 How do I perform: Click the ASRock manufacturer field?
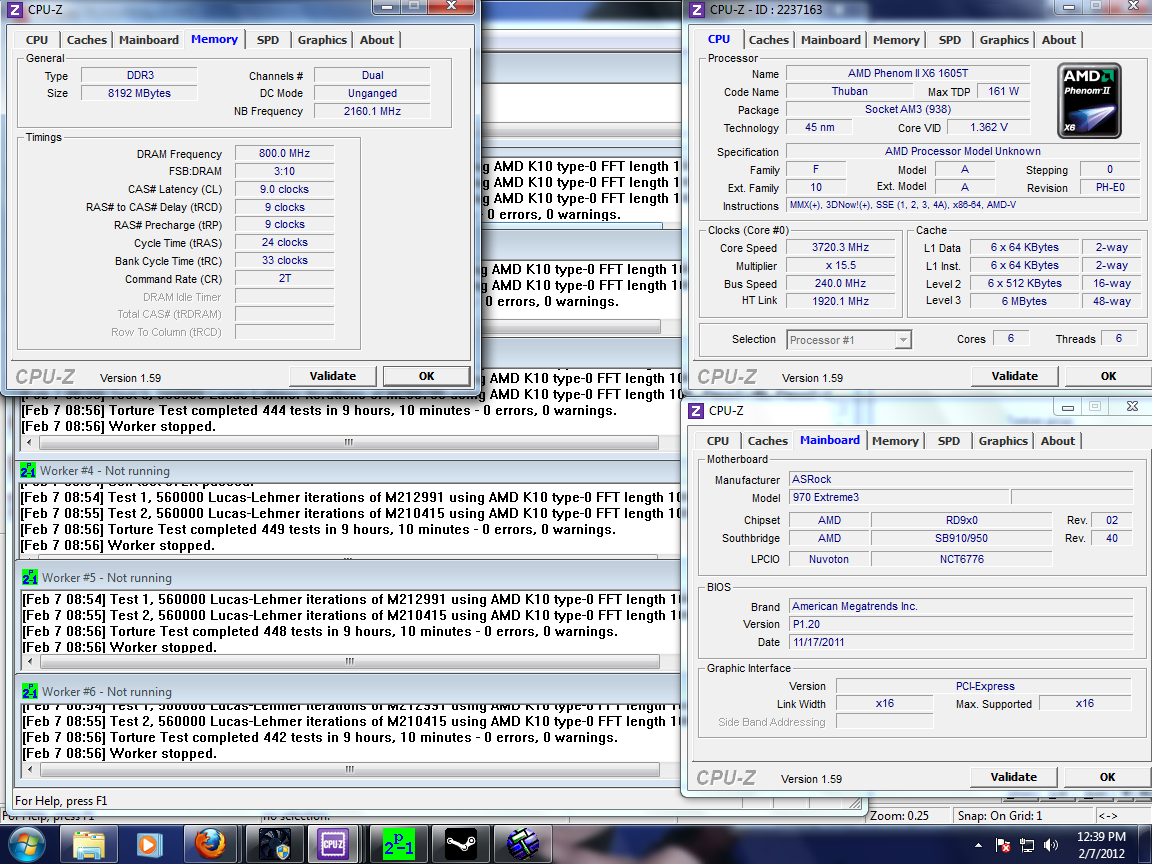click(961, 479)
